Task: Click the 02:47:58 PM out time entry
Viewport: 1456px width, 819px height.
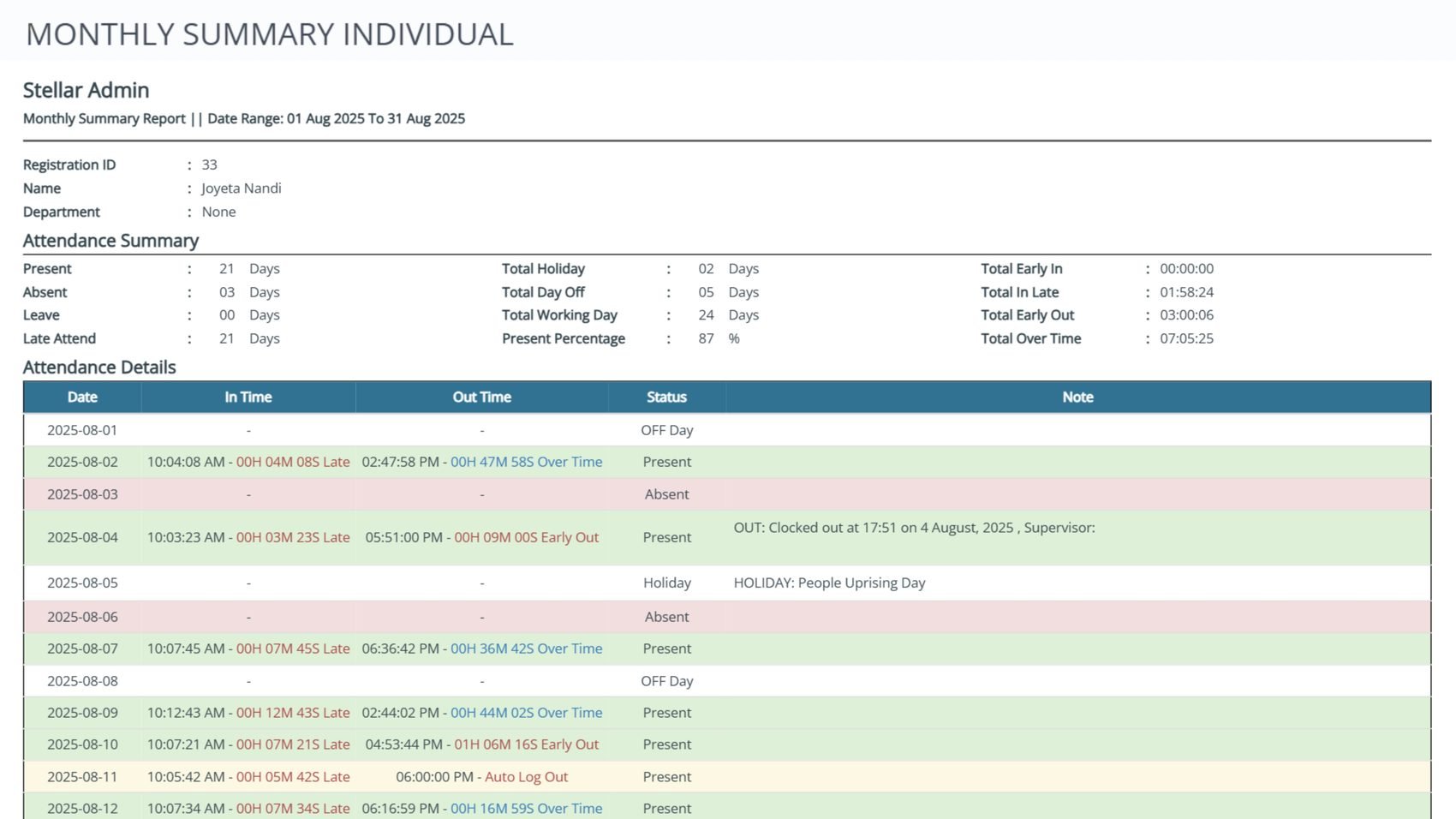Action: click(482, 462)
